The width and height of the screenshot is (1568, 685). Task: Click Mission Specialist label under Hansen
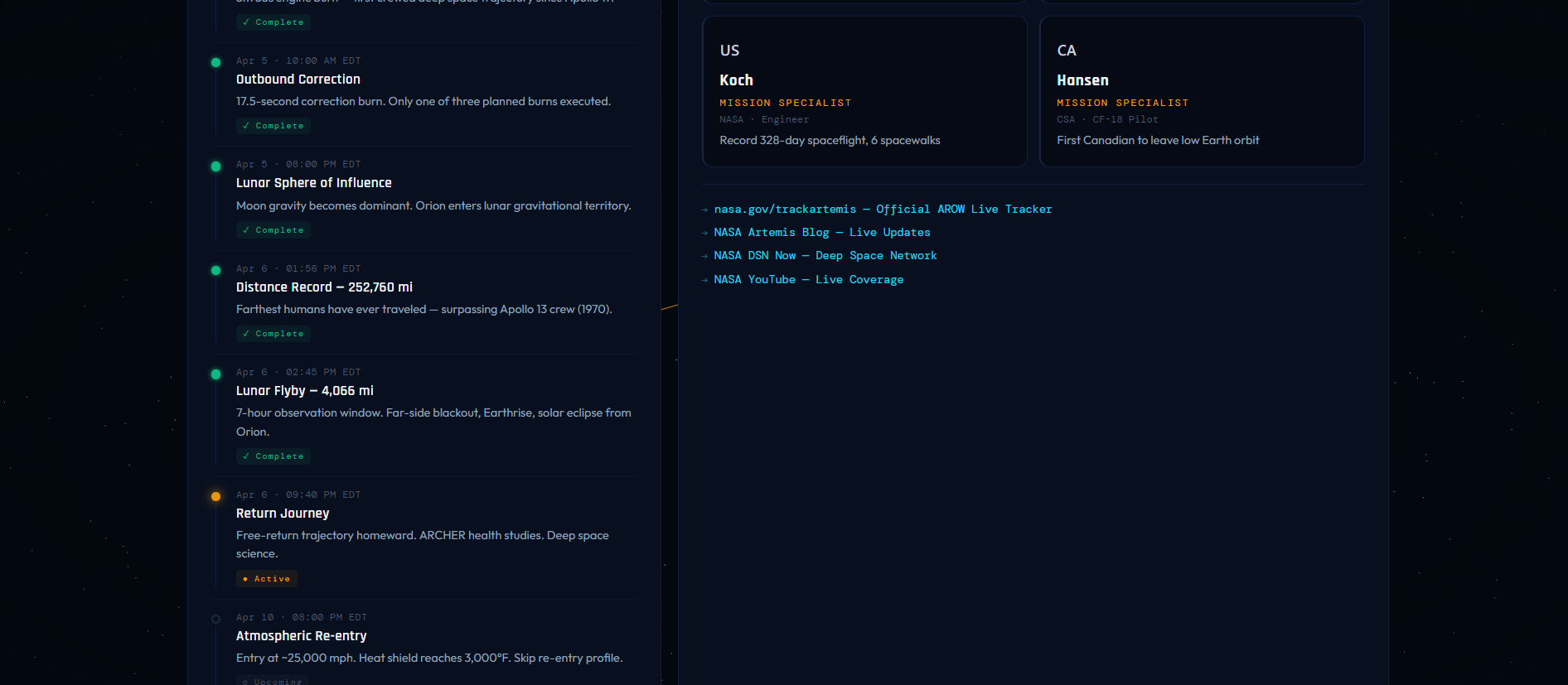(x=1123, y=103)
